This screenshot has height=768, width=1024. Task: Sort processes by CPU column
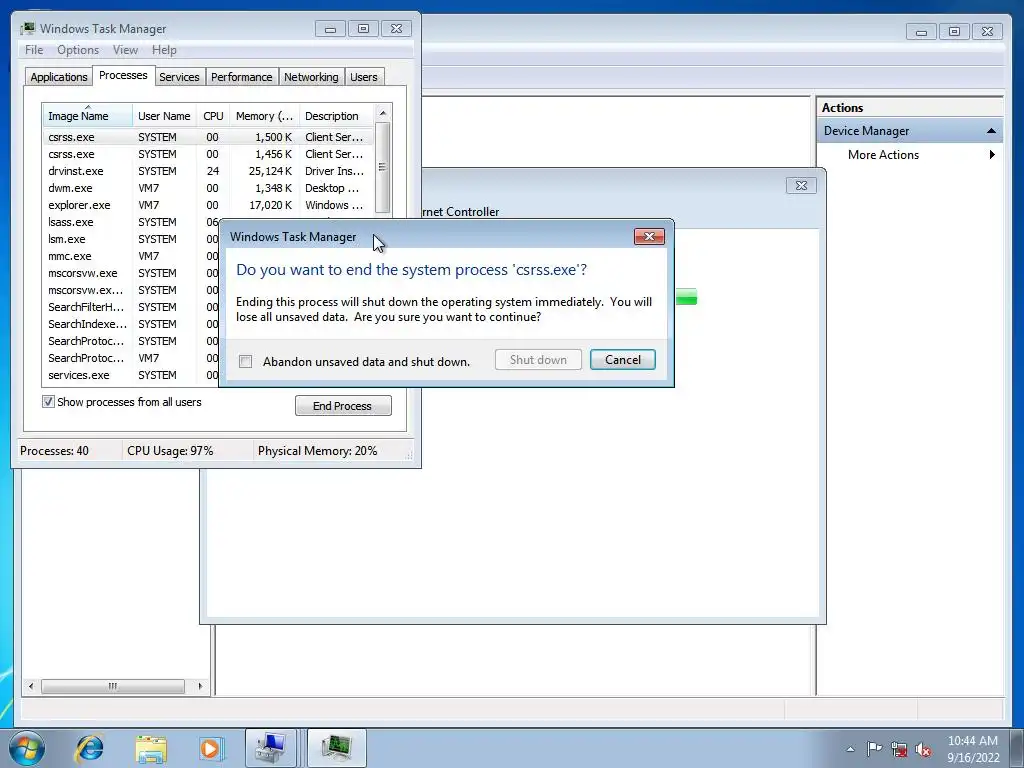[x=213, y=116]
